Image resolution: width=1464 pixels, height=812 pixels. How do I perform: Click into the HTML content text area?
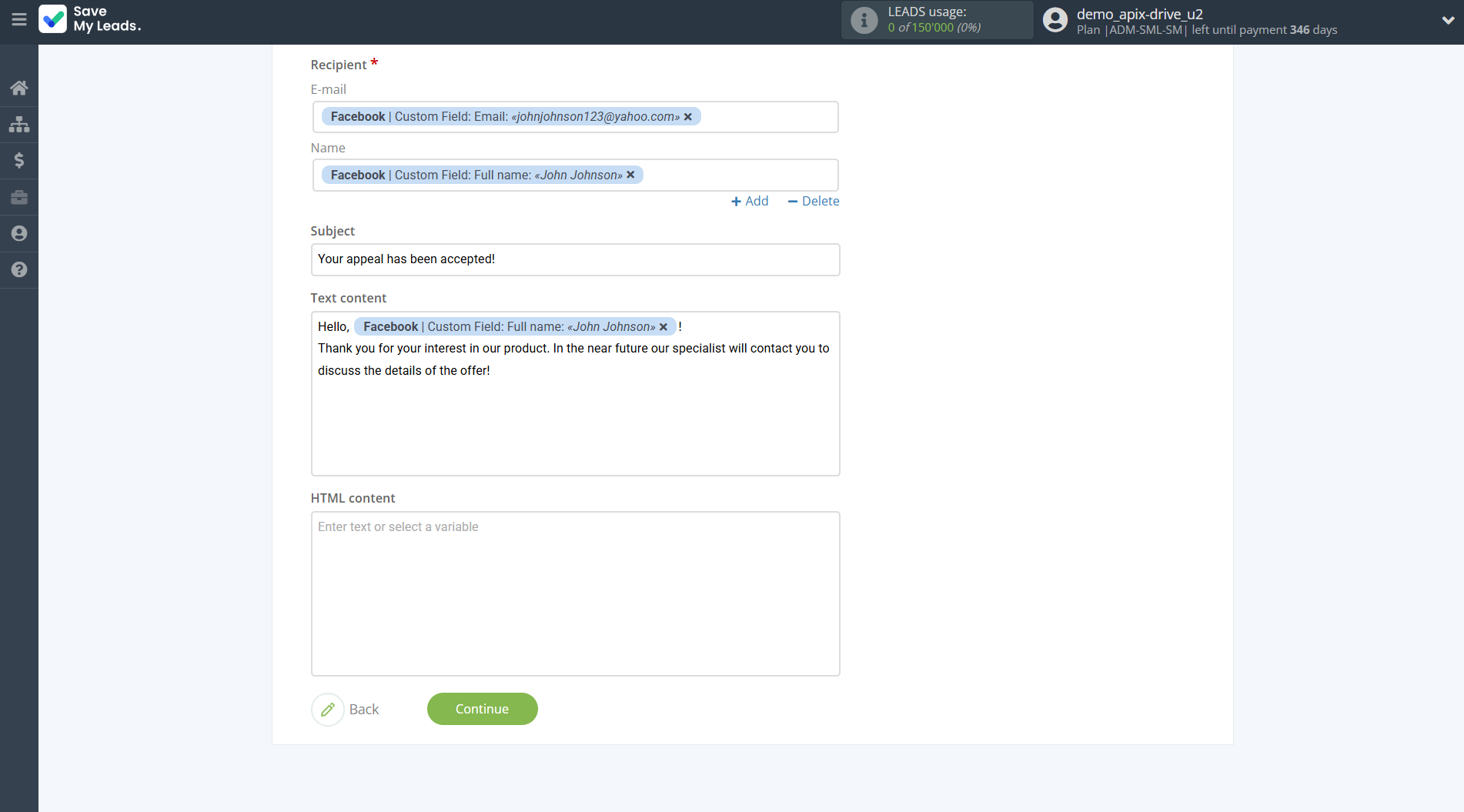click(575, 593)
